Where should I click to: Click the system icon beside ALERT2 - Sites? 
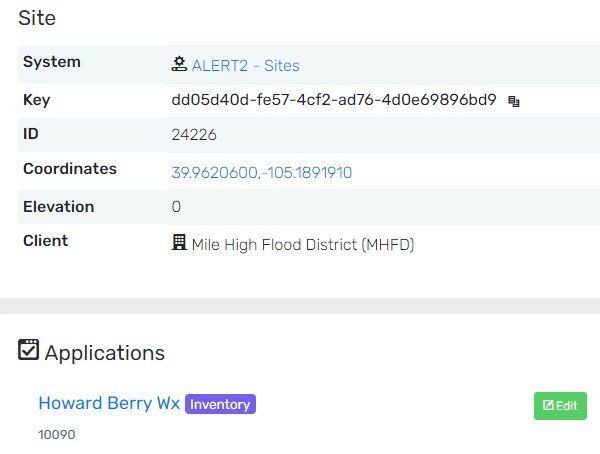179,65
